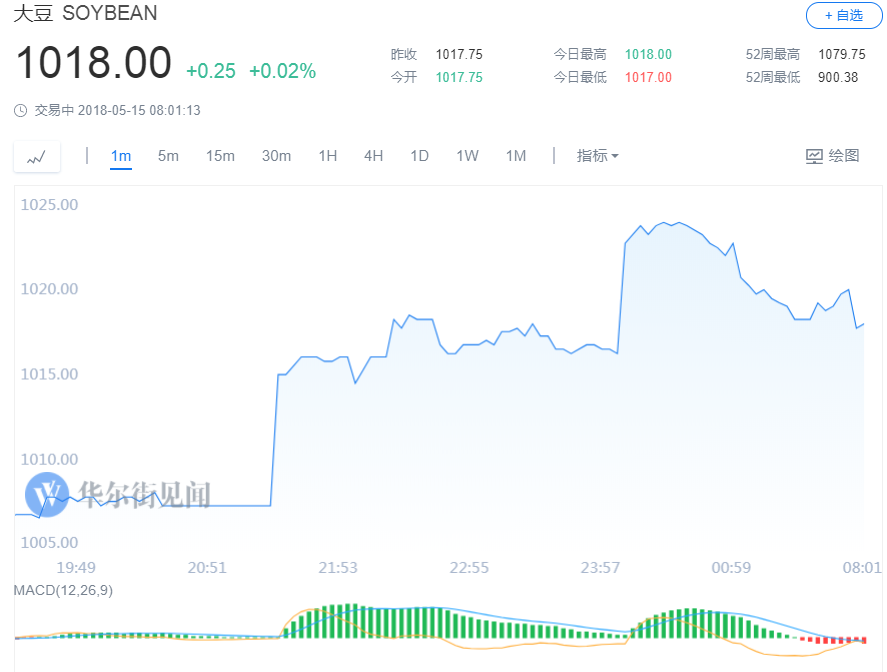Open the 1M monthly chart
The image size is (887, 672).
pyautogui.click(x=515, y=156)
